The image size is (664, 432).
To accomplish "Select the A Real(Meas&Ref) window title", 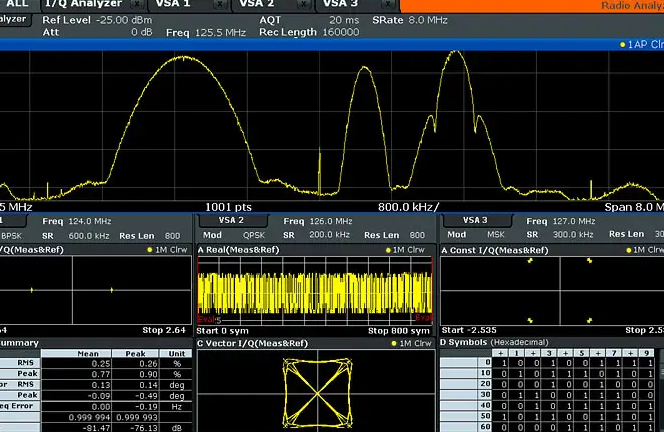I will 238,250.
